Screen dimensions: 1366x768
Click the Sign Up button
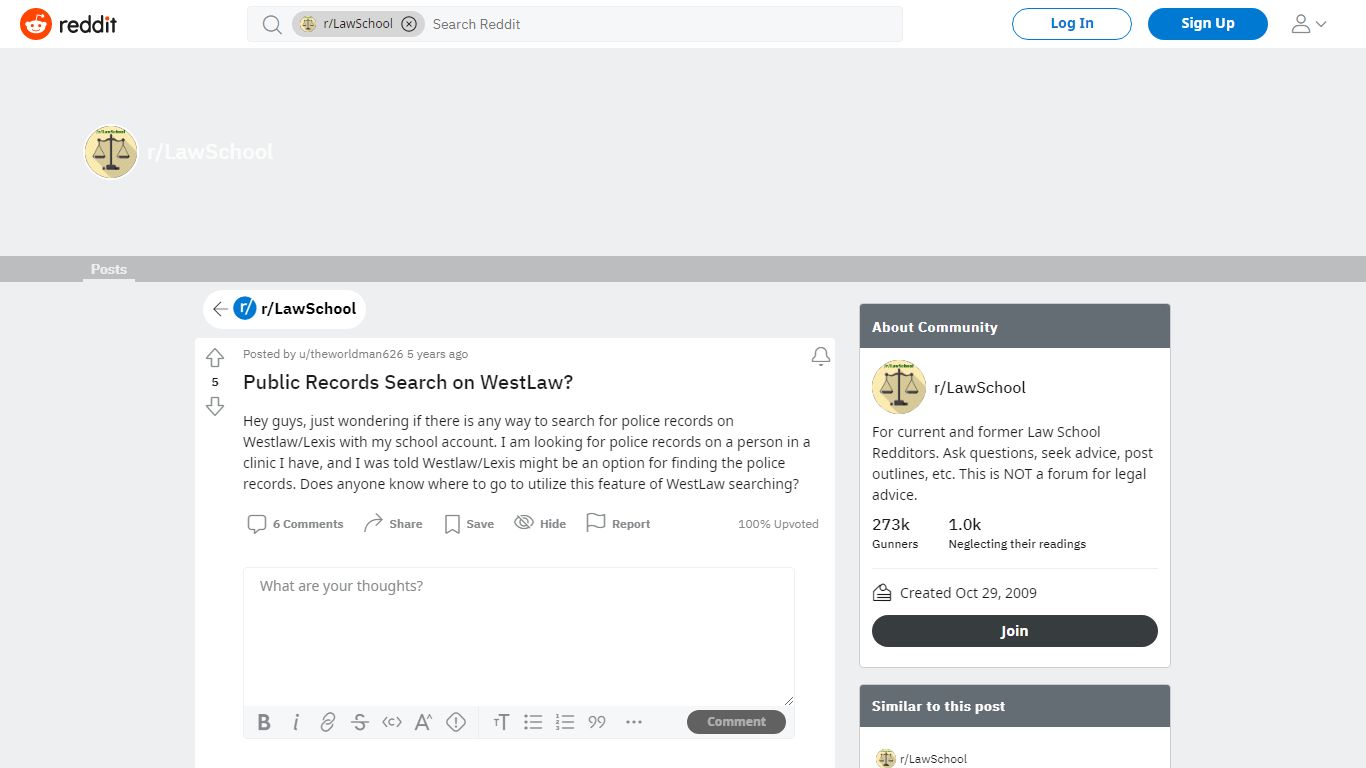(1208, 24)
